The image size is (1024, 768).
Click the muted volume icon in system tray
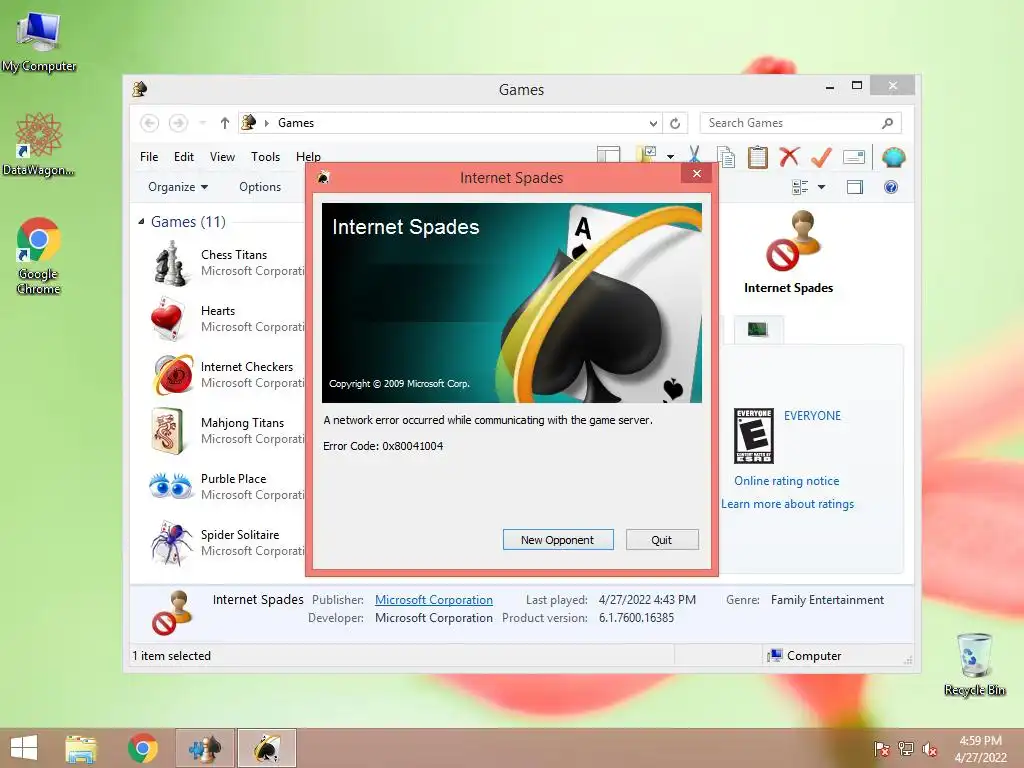(930, 749)
